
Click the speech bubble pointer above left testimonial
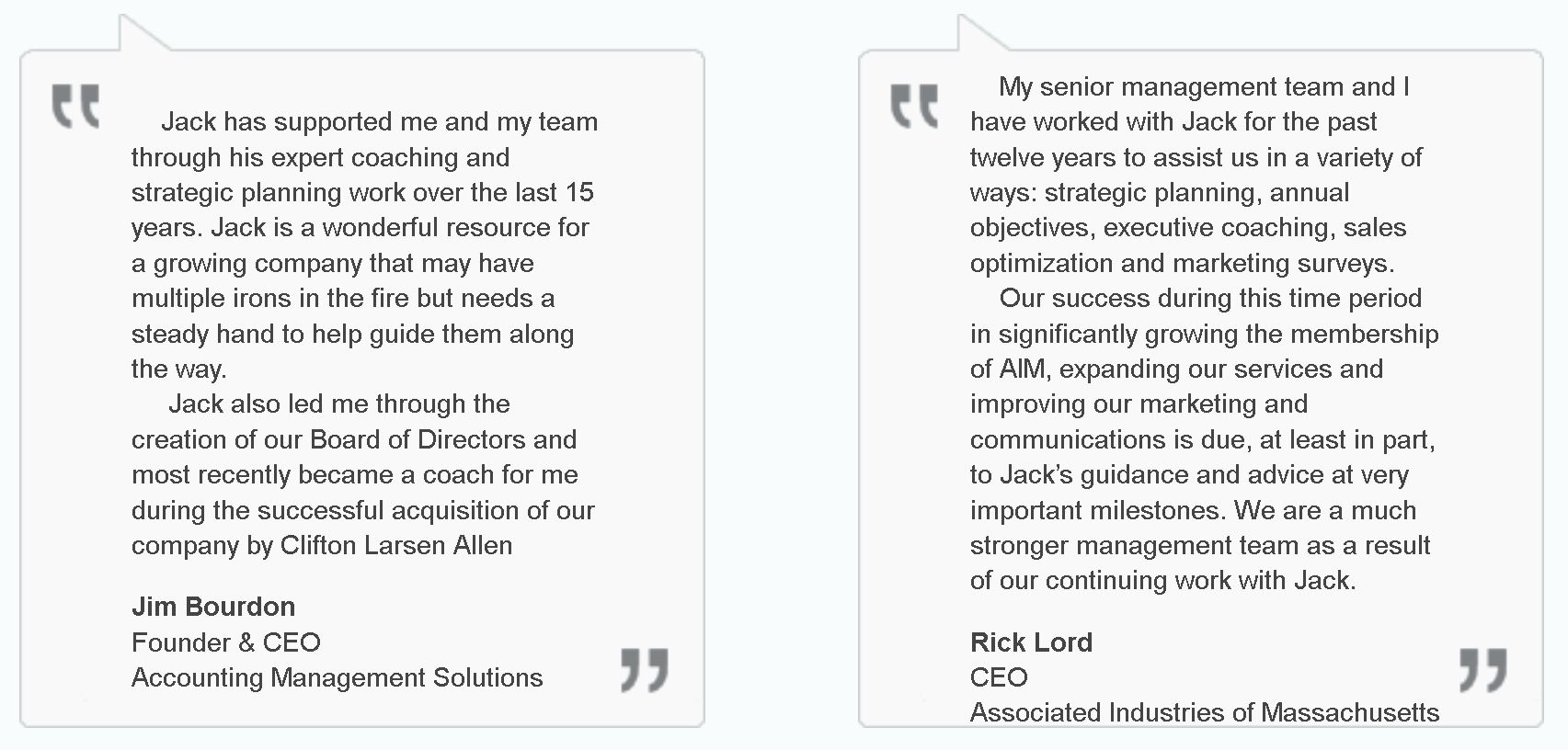140,35
